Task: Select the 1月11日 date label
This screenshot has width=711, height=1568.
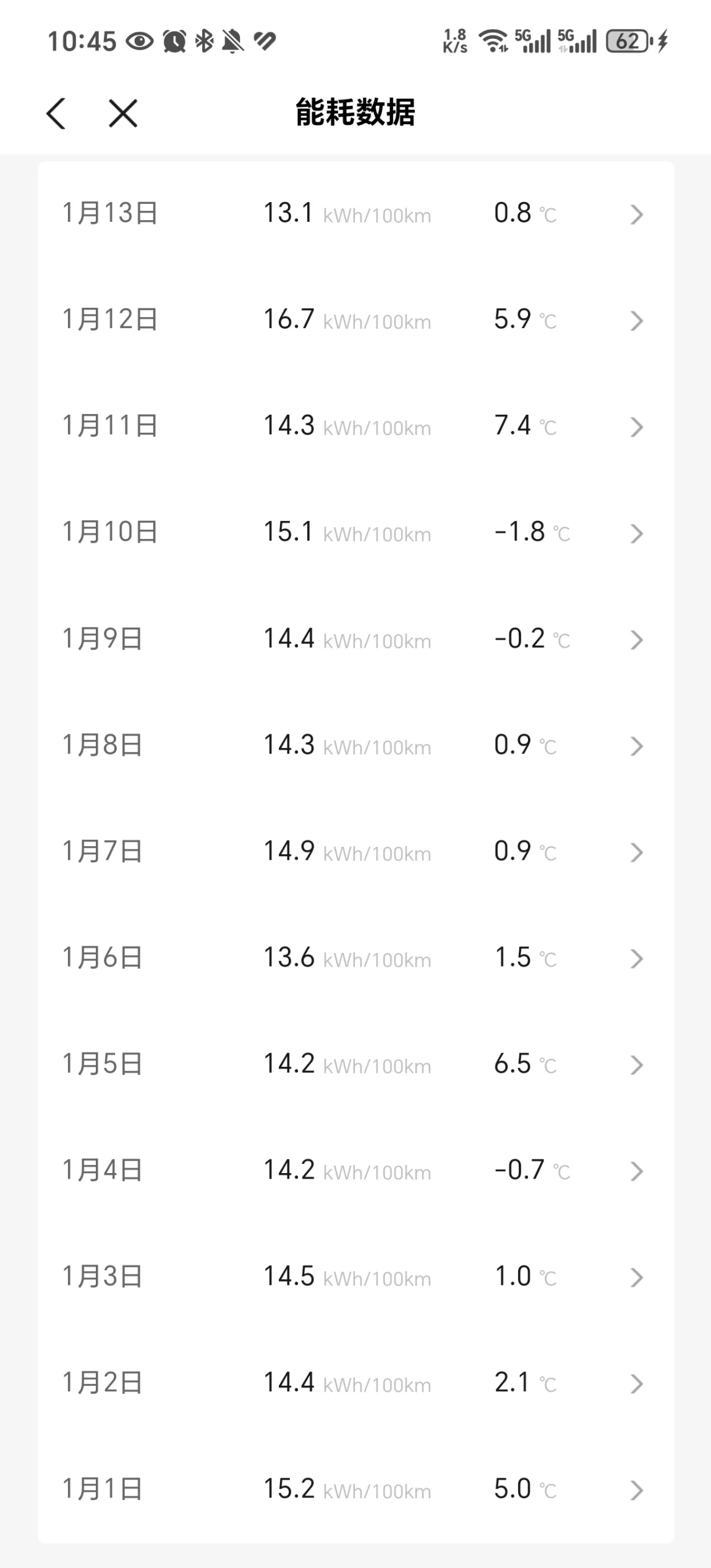Action: pos(110,426)
